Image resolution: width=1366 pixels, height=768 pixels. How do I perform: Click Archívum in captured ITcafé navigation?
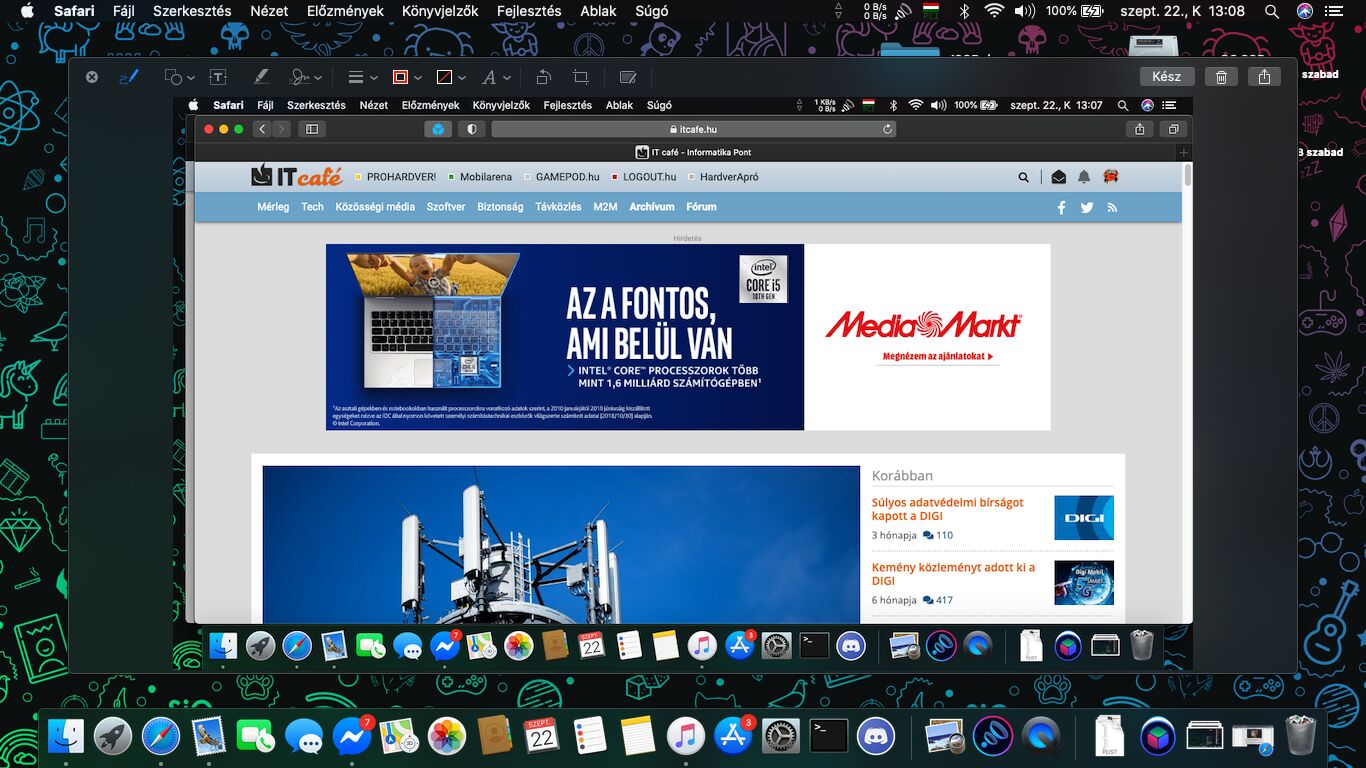coord(652,207)
